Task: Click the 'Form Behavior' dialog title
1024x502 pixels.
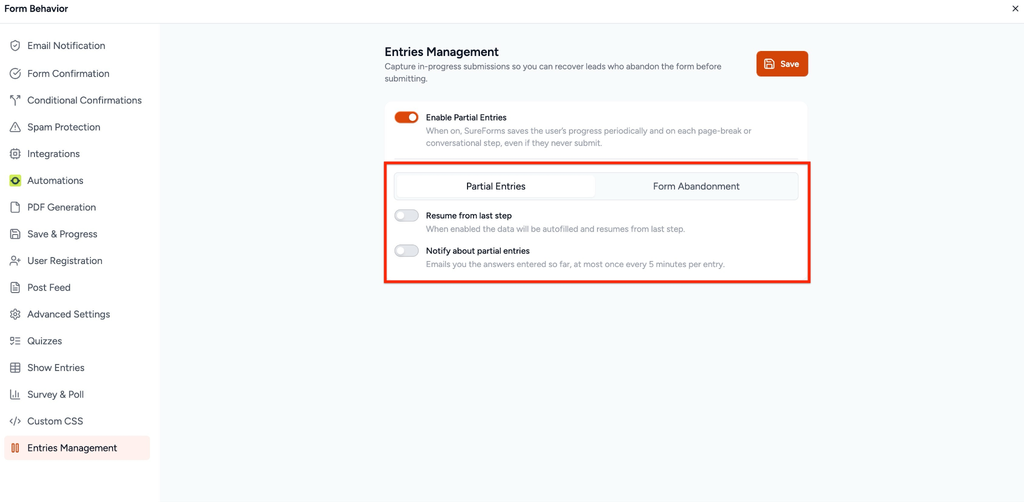Action: coord(36,8)
